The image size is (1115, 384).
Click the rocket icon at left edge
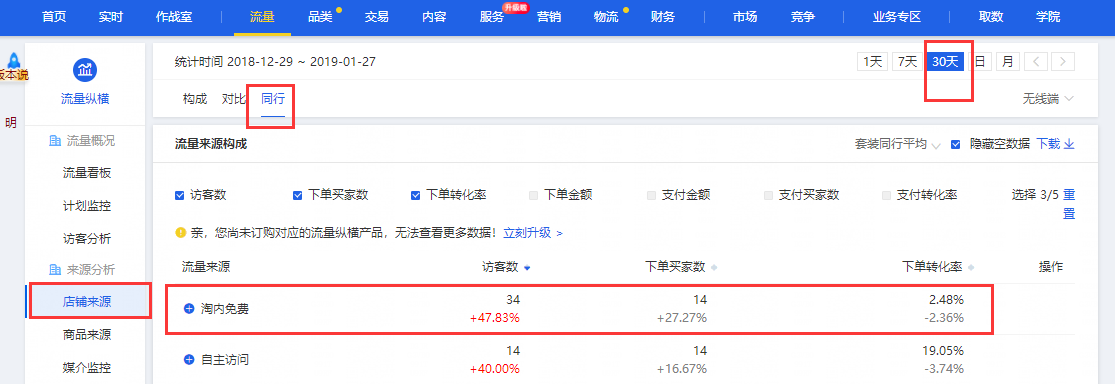click(x=13, y=60)
